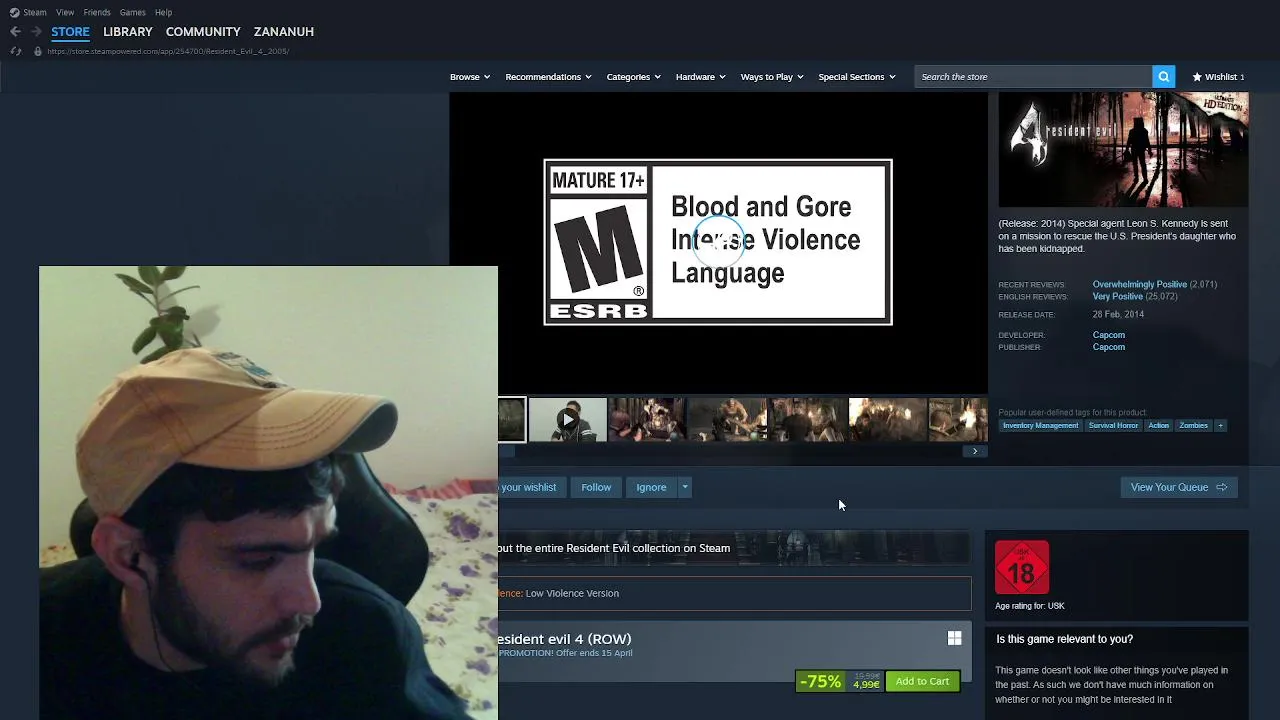Click the Action tag
Viewport: 1280px width, 720px height.
pyautogui.click(x=1158, y=425)
